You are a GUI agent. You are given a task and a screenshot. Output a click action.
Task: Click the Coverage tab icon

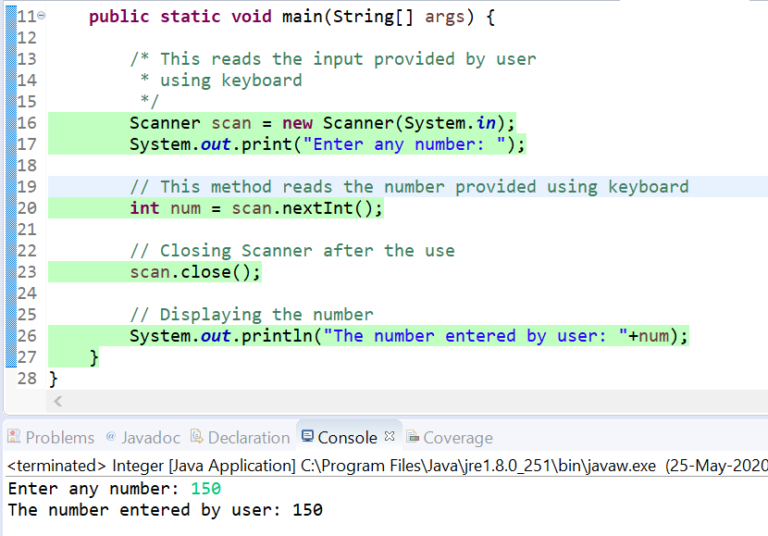[413, 436]
